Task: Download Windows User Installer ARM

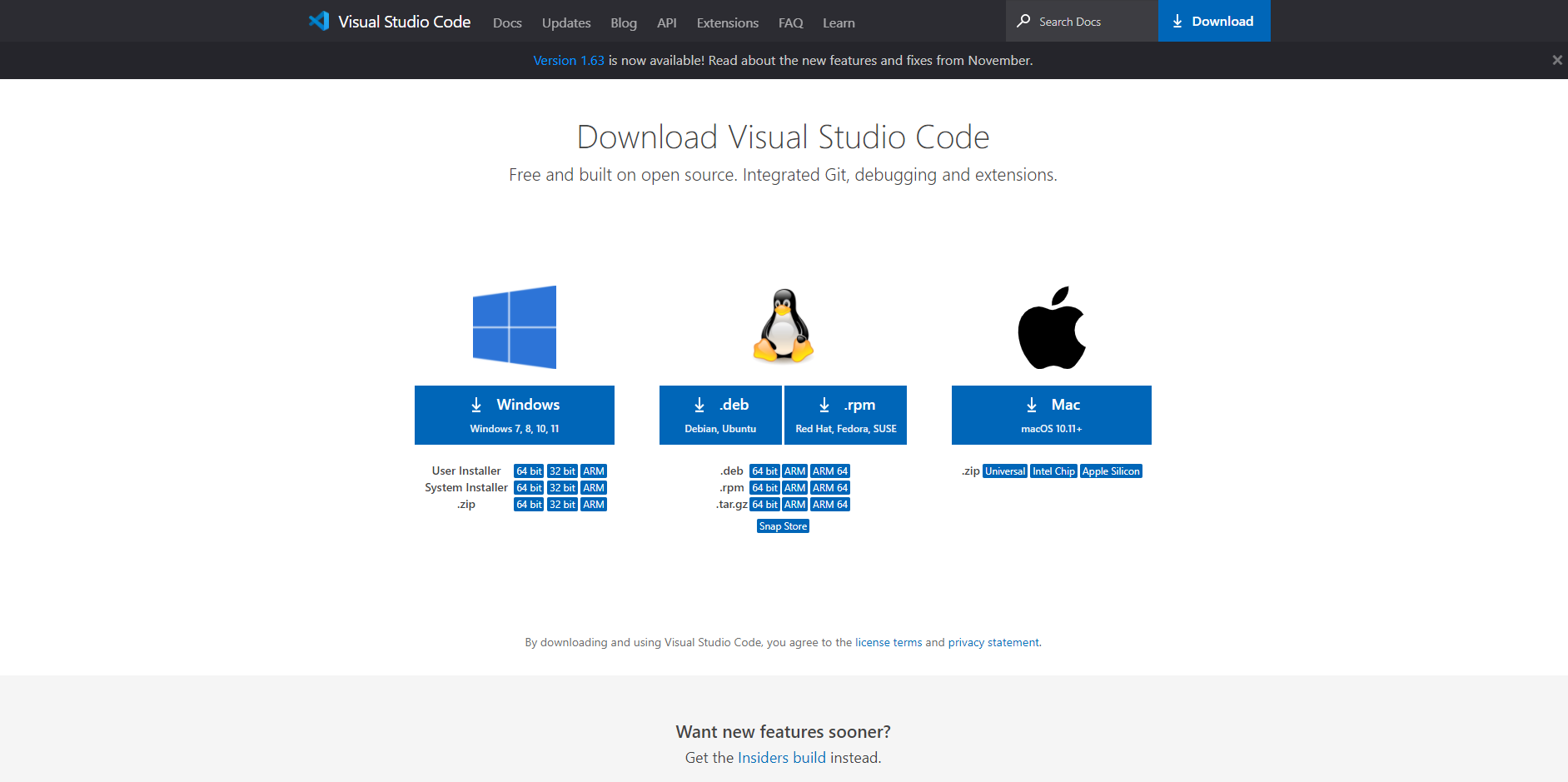Action: tap(594, 471)
